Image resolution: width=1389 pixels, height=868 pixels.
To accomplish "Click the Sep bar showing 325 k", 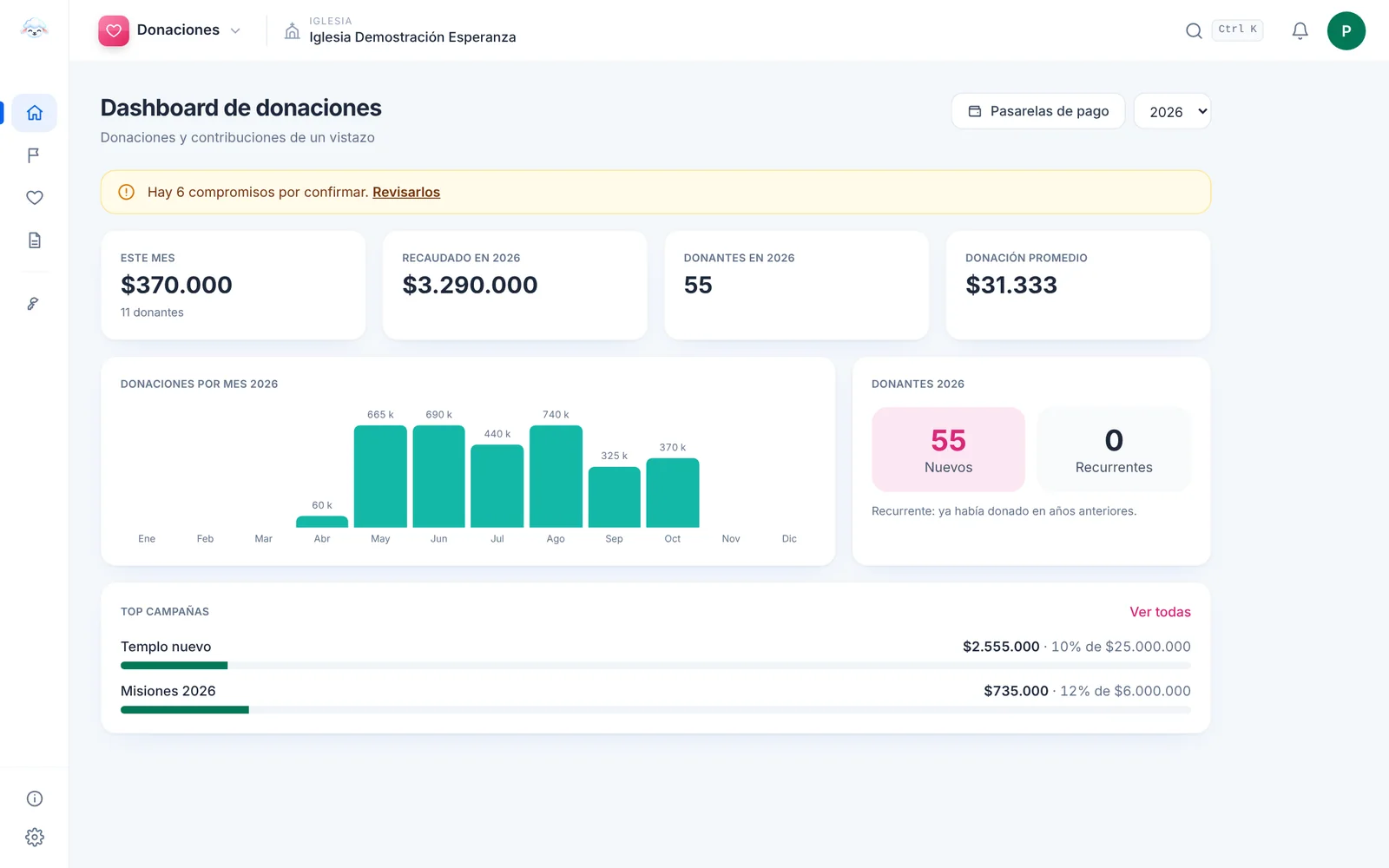I will pos(615,497).
